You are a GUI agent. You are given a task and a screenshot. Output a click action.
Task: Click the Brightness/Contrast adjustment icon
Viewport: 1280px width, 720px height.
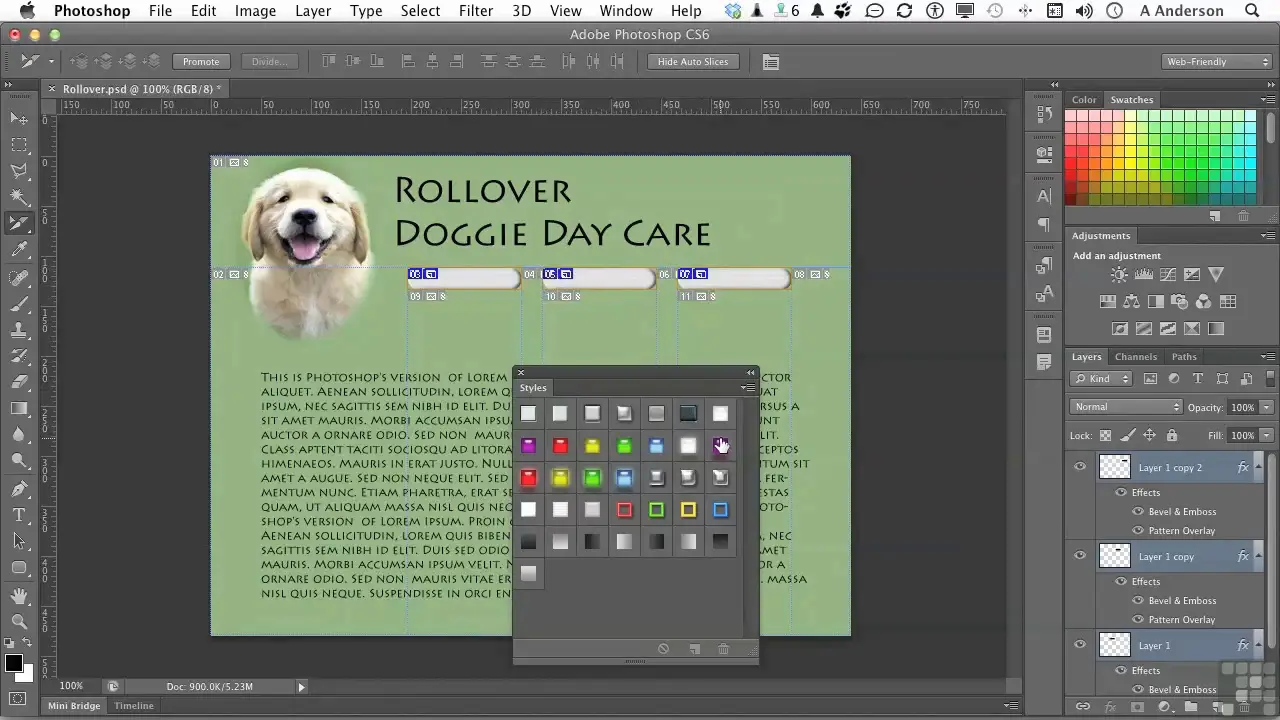tap(1119, 275)
